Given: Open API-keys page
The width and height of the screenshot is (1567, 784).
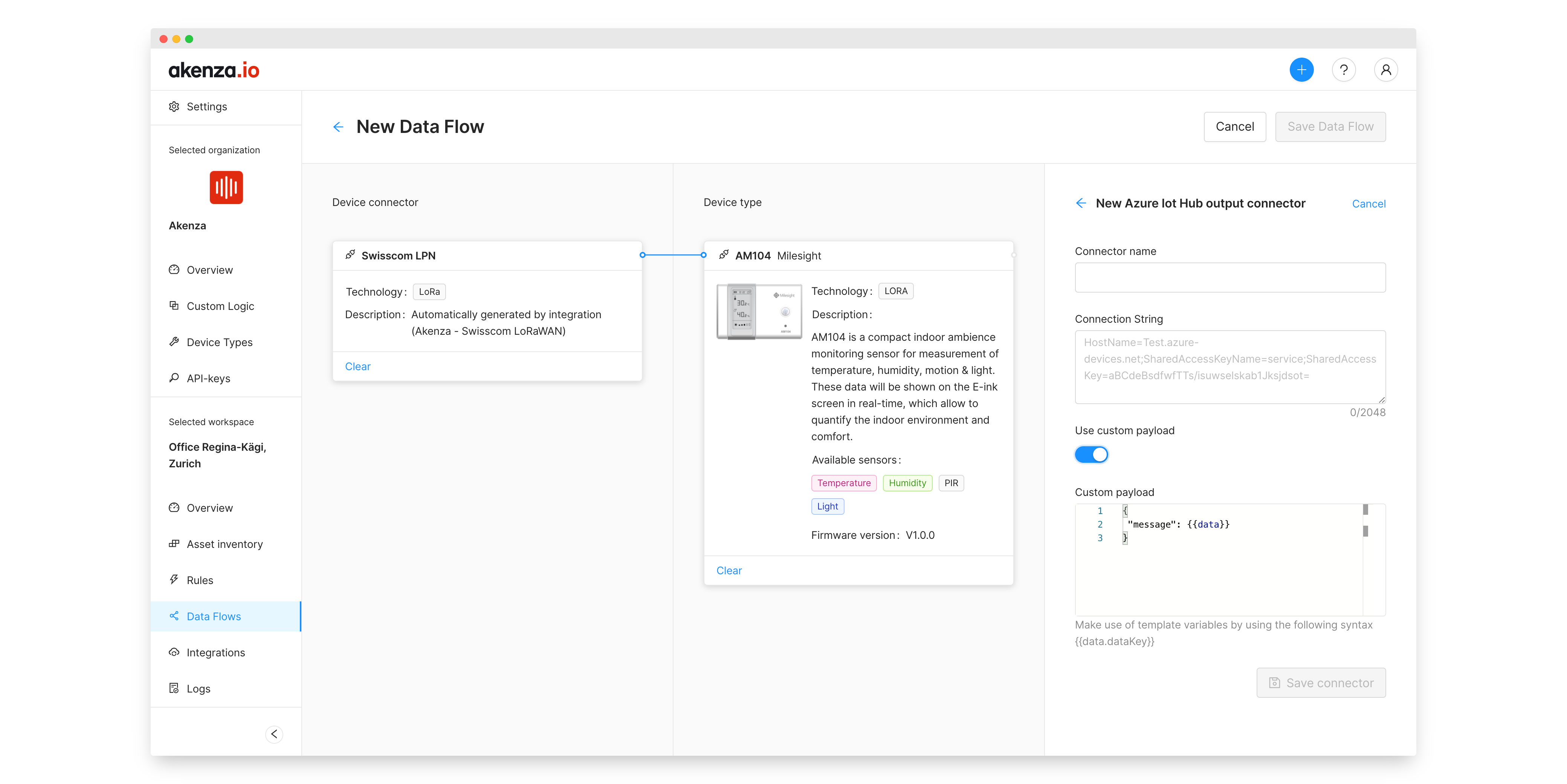Looking at the screenshot, I should pyautogui.click(x=226, y=378).
